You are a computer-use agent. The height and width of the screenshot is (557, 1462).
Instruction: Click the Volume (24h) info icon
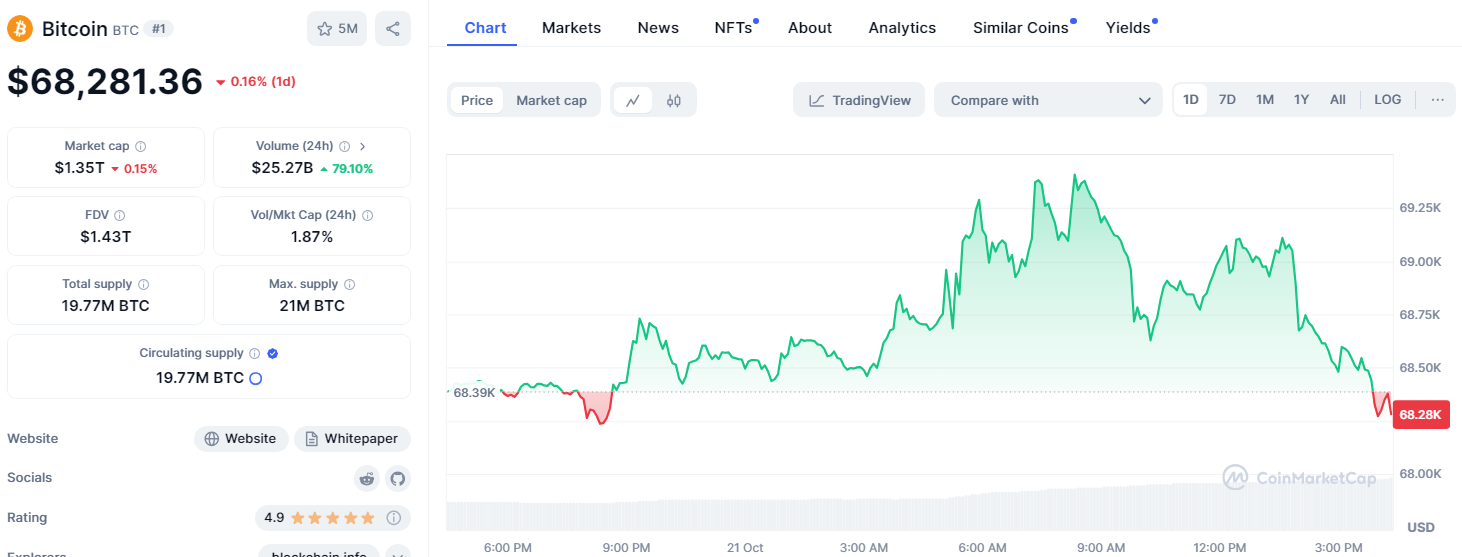click(x=344, y=146)
